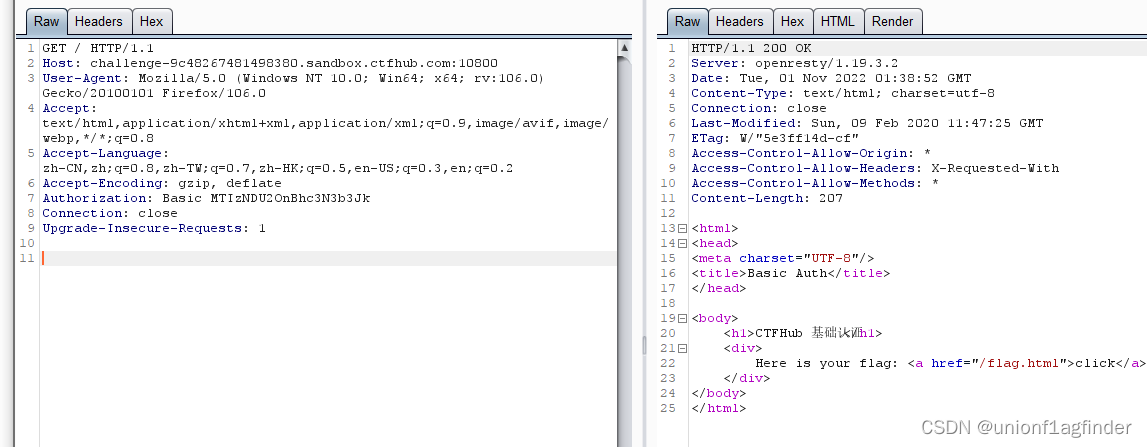Click the /flag.html href text in response
Screen dimensions: 1147x447
click(1020, 364)
